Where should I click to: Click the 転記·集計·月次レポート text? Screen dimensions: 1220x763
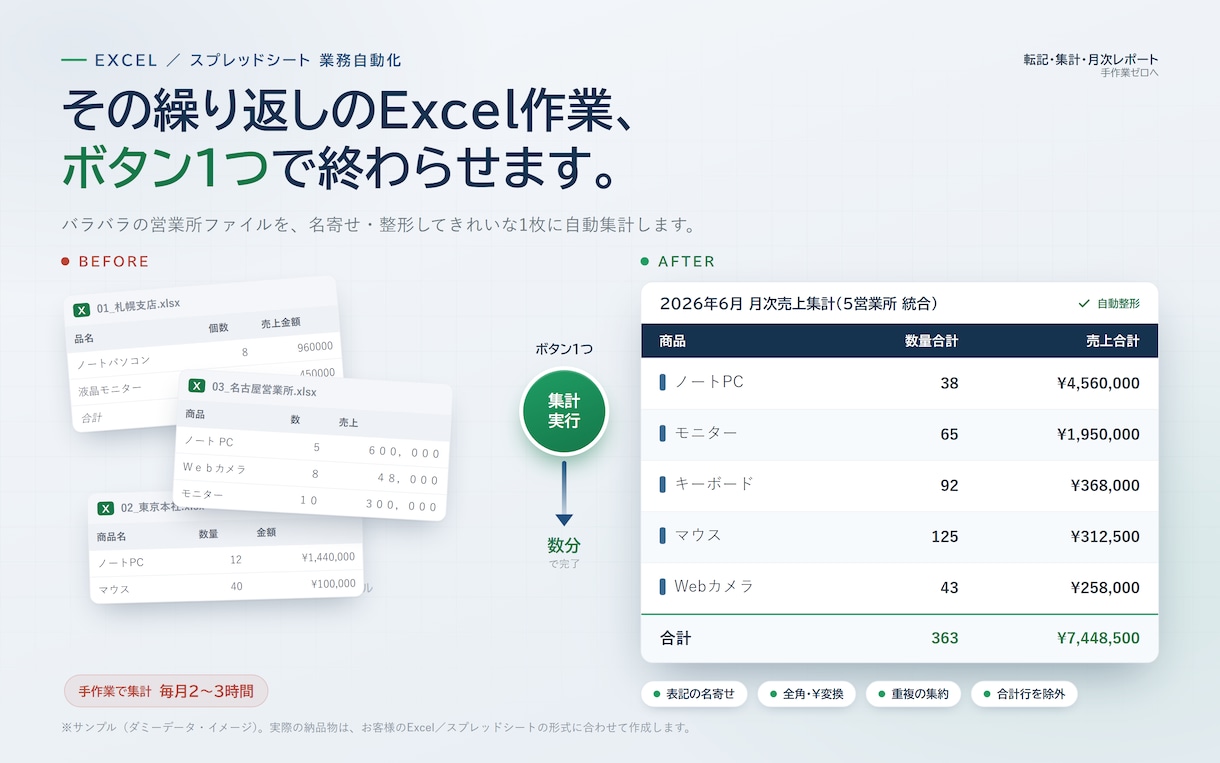[x=1091, y=60]
